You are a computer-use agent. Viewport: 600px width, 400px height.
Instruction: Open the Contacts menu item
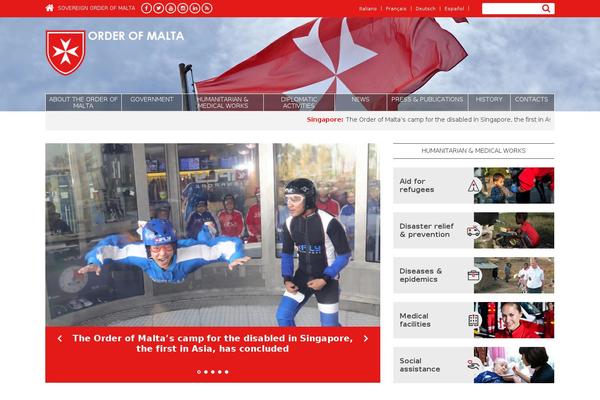point(532,102)
